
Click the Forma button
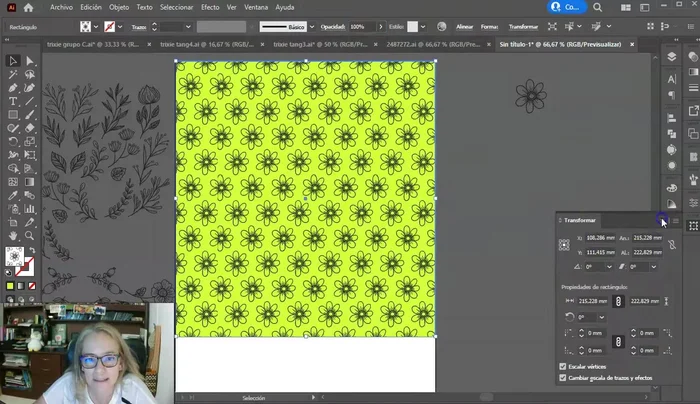[489, 27]
